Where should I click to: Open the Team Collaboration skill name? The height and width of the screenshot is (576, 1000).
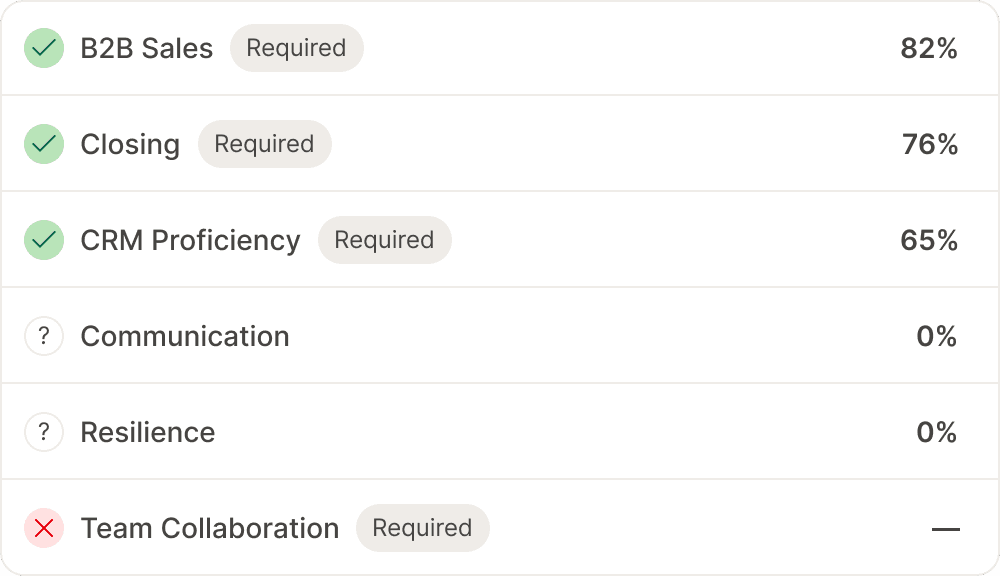pos(210,528)
